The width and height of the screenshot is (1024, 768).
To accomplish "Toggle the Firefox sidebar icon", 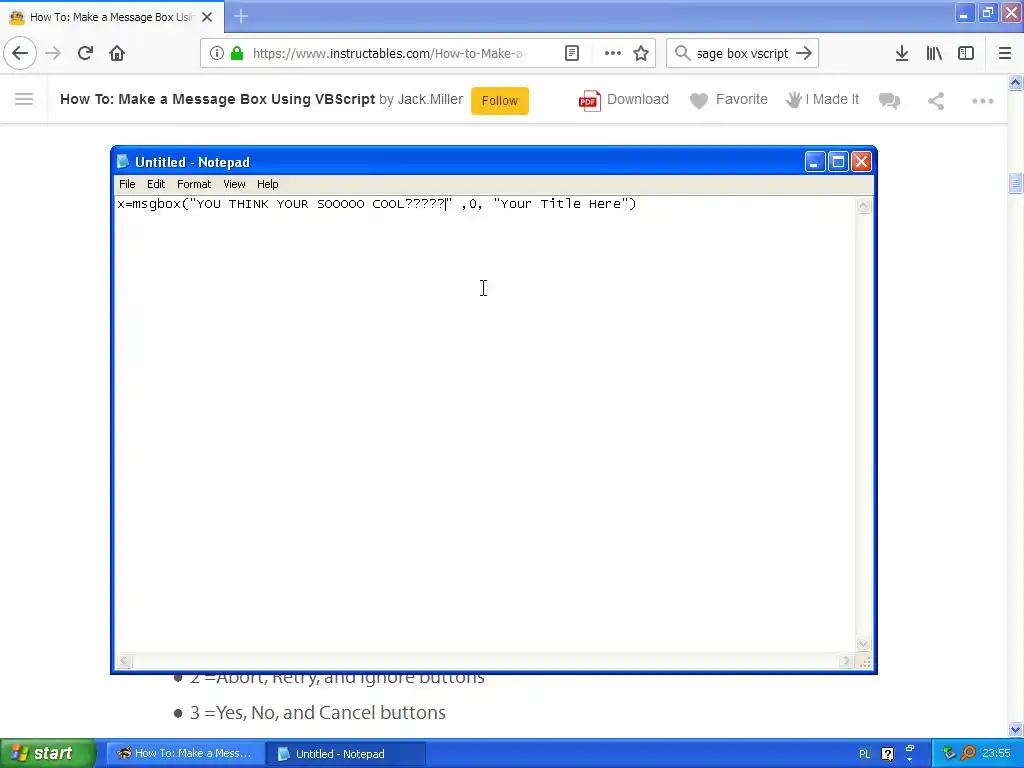I will [966, 53].
